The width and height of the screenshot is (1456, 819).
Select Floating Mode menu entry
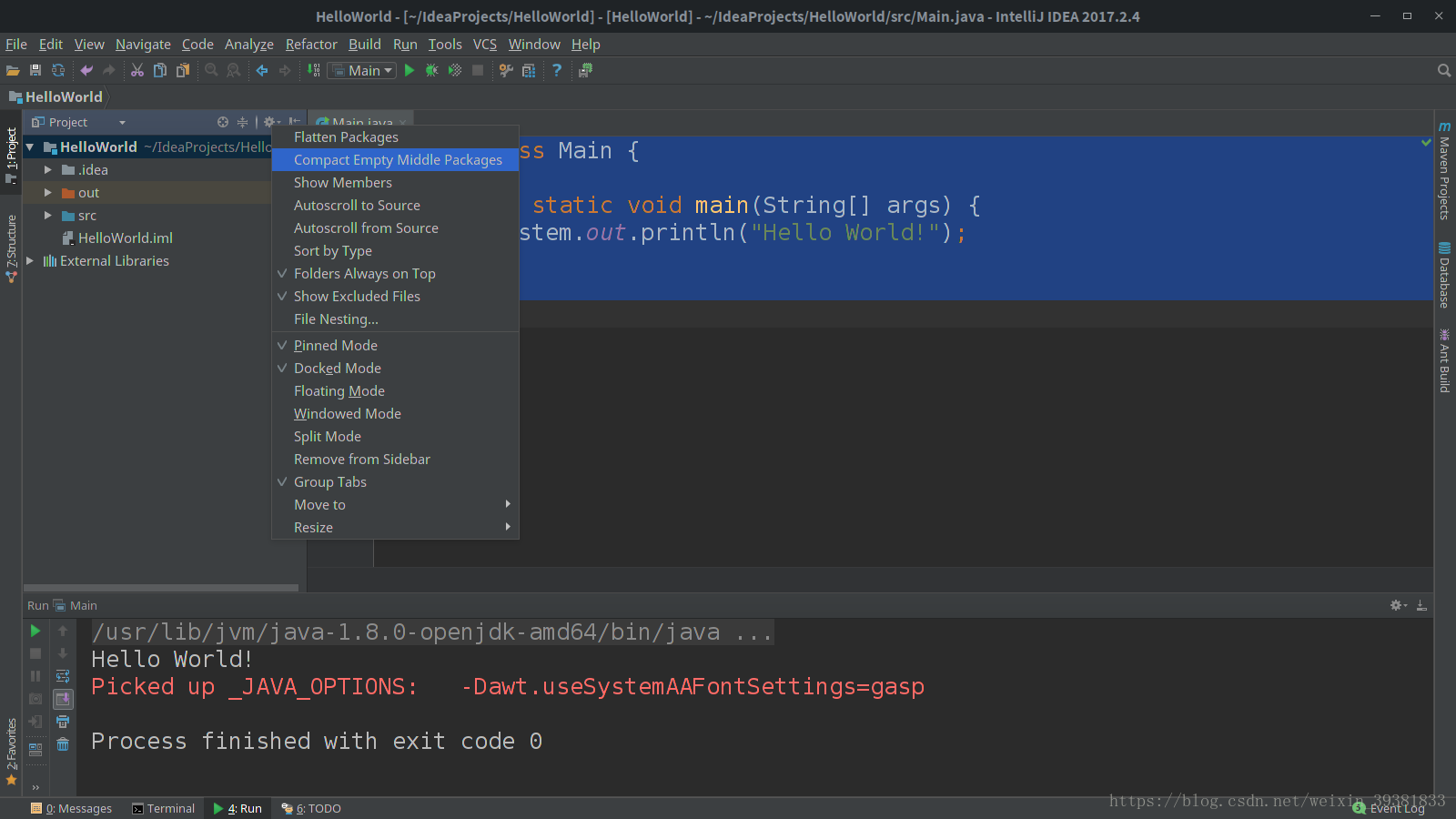[395, 390]
